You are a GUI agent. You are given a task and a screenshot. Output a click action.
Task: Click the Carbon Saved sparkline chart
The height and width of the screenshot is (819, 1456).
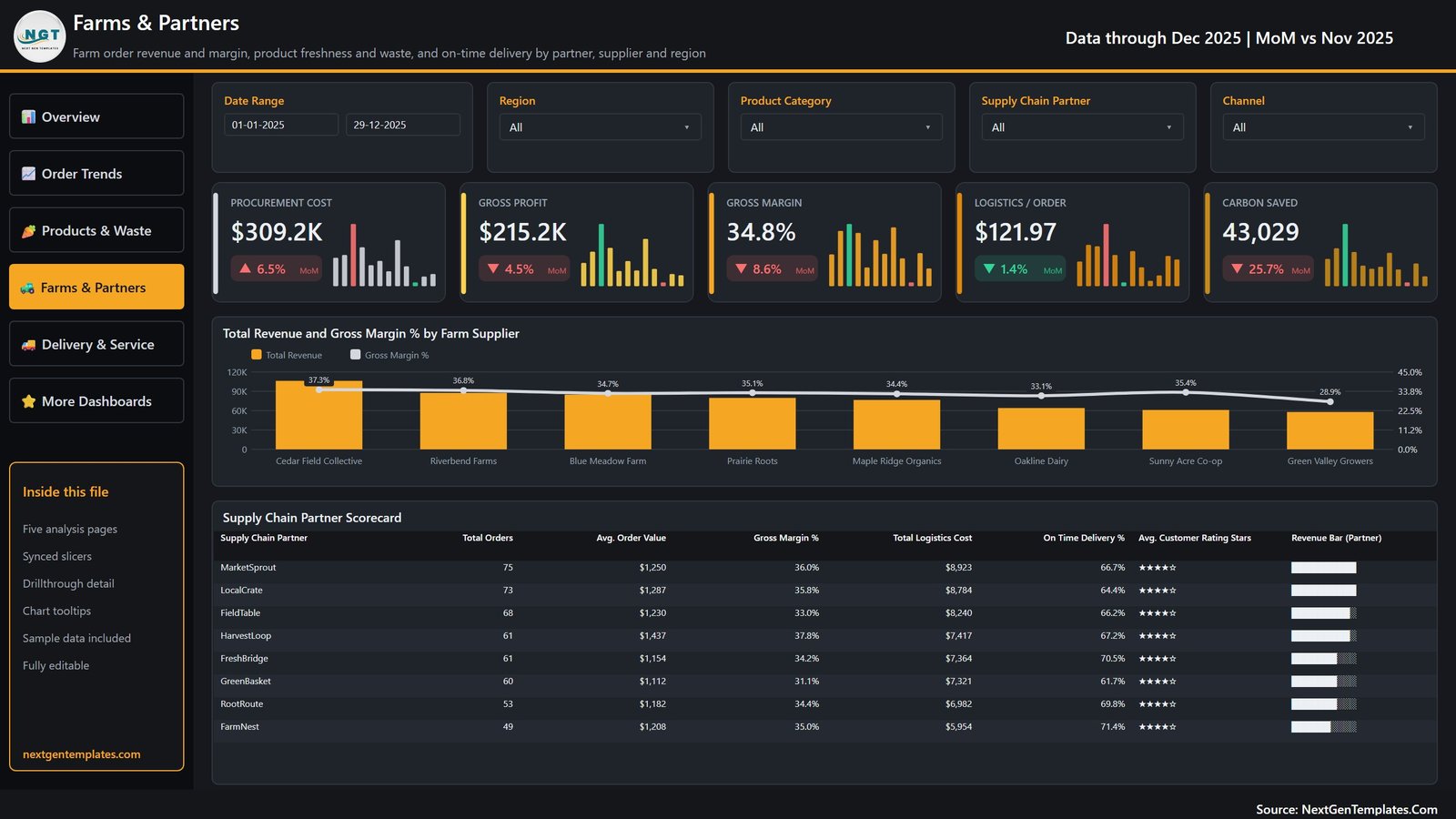pos(1376,255)
